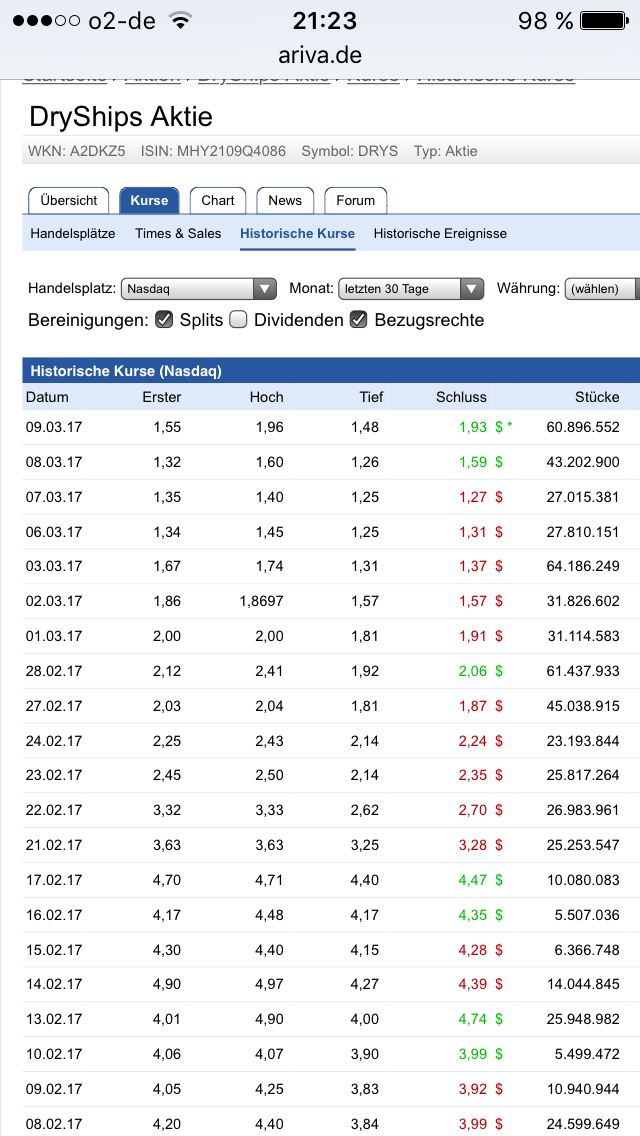Click the dollar sign in the 09.03.17 row
The image size is (640, 1136).
coord(498,427)
